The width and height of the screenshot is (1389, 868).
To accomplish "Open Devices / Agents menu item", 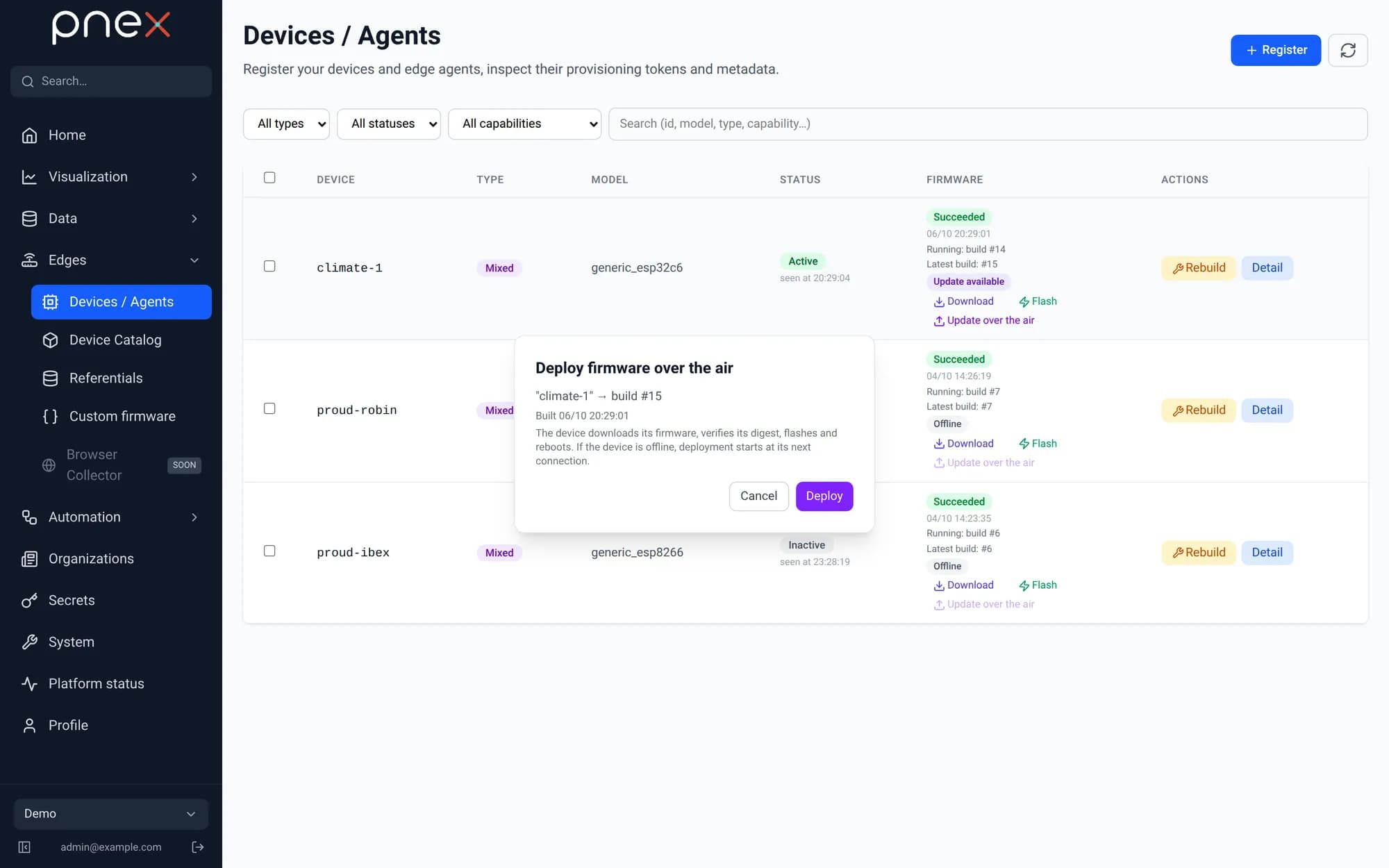I will pos(122,302).
